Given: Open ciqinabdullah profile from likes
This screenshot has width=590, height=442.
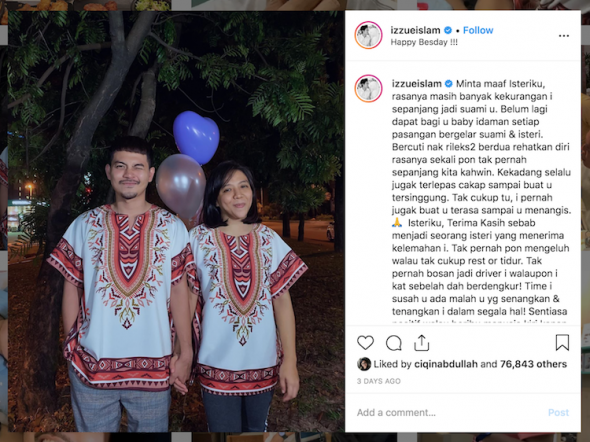Looking at the screenshot, I should [x=446, y=364].
